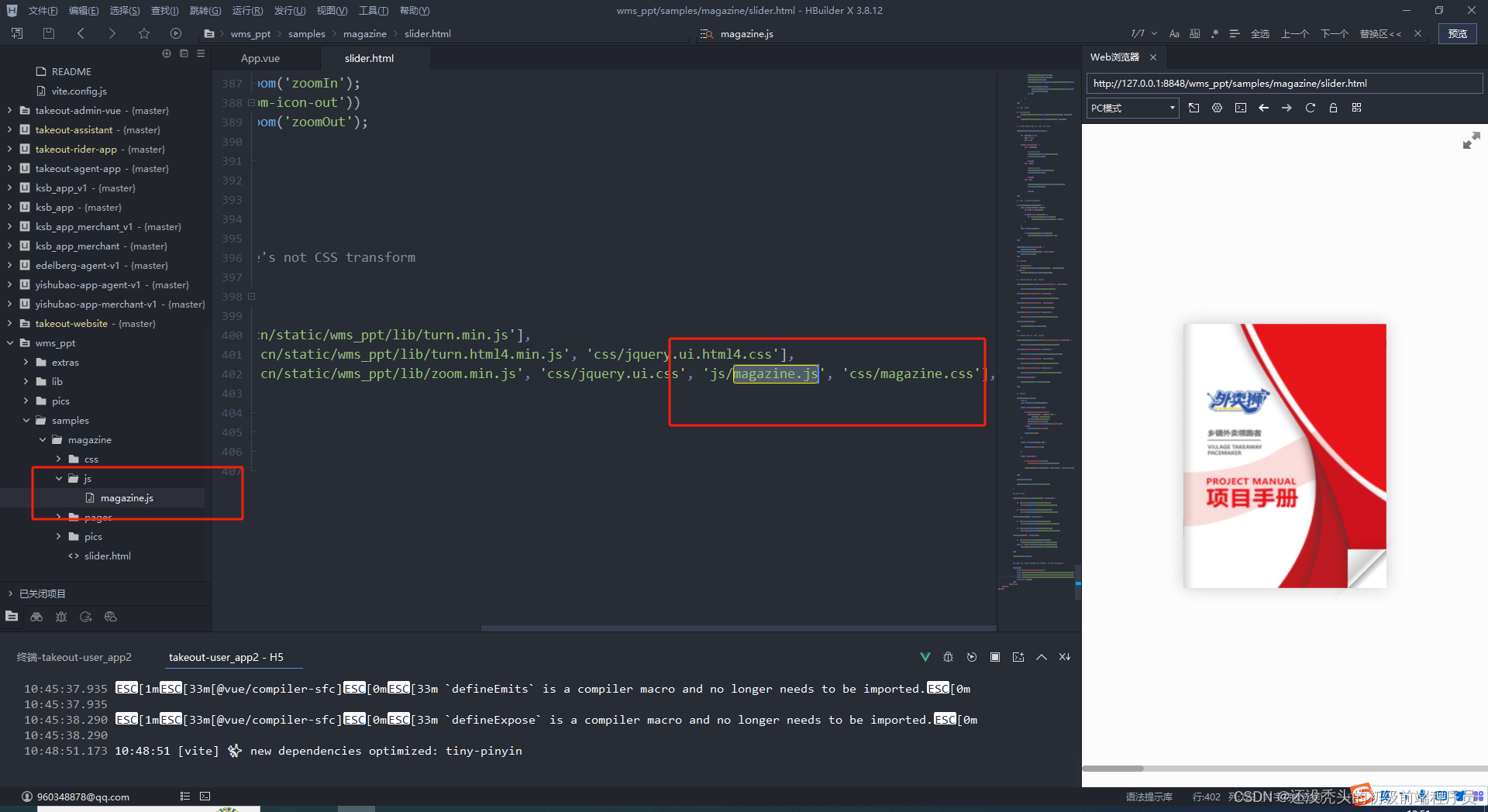Collapse the magazine folder
The width and height of the screenshot is (1488, 812).
43,440
